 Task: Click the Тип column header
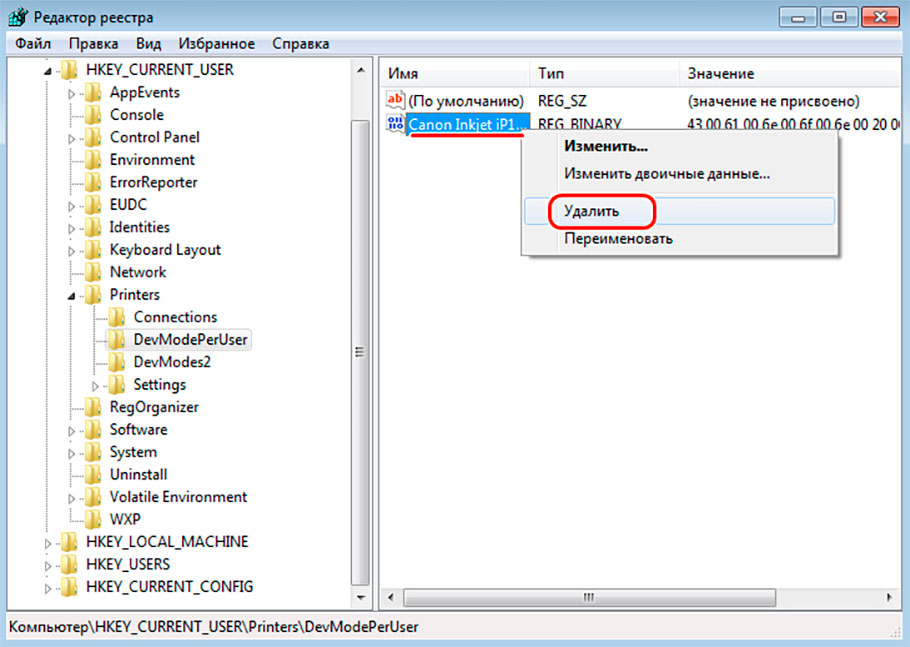point(552,74)
